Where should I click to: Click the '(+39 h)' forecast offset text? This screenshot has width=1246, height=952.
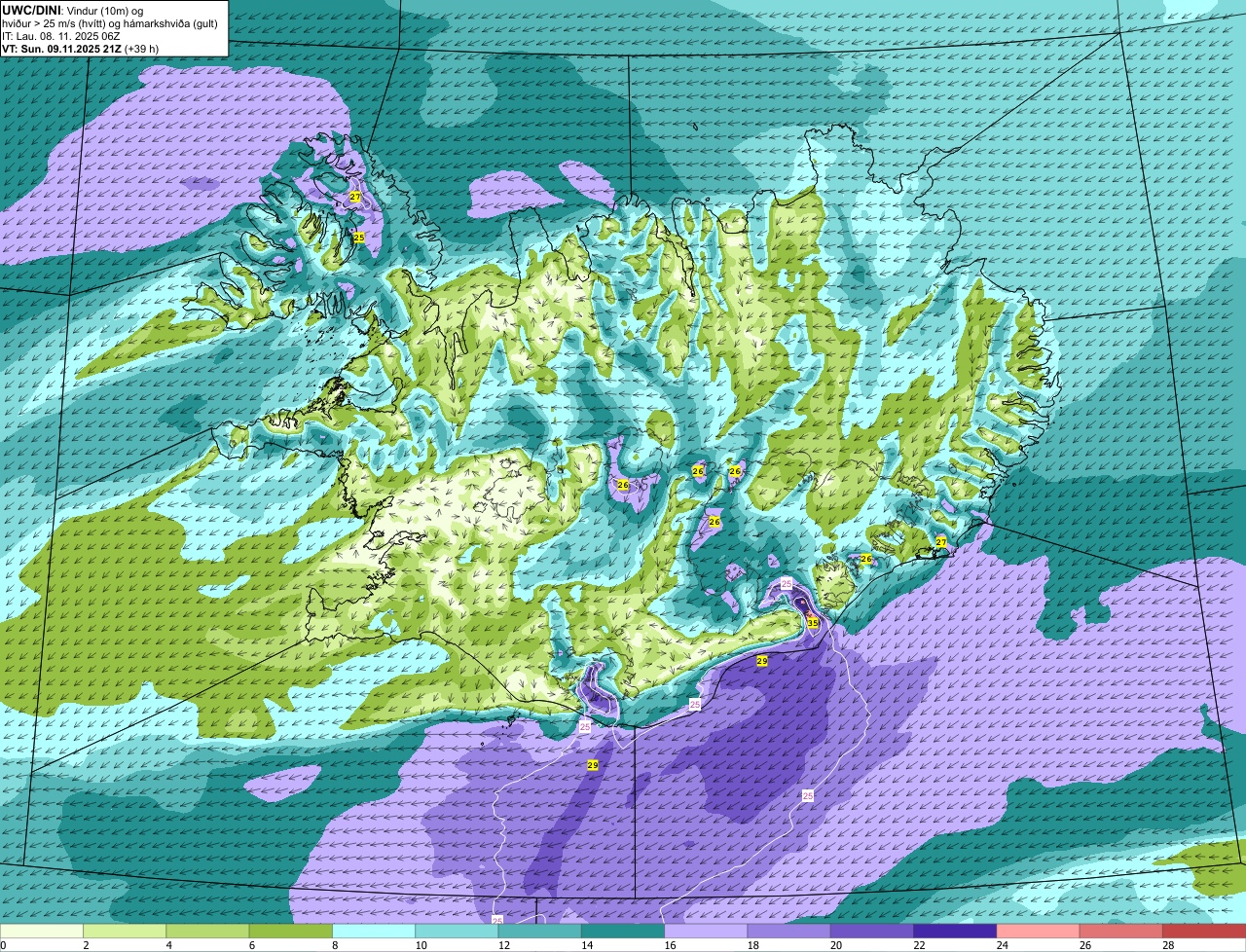pyautogui.click(x=142, y=49)
